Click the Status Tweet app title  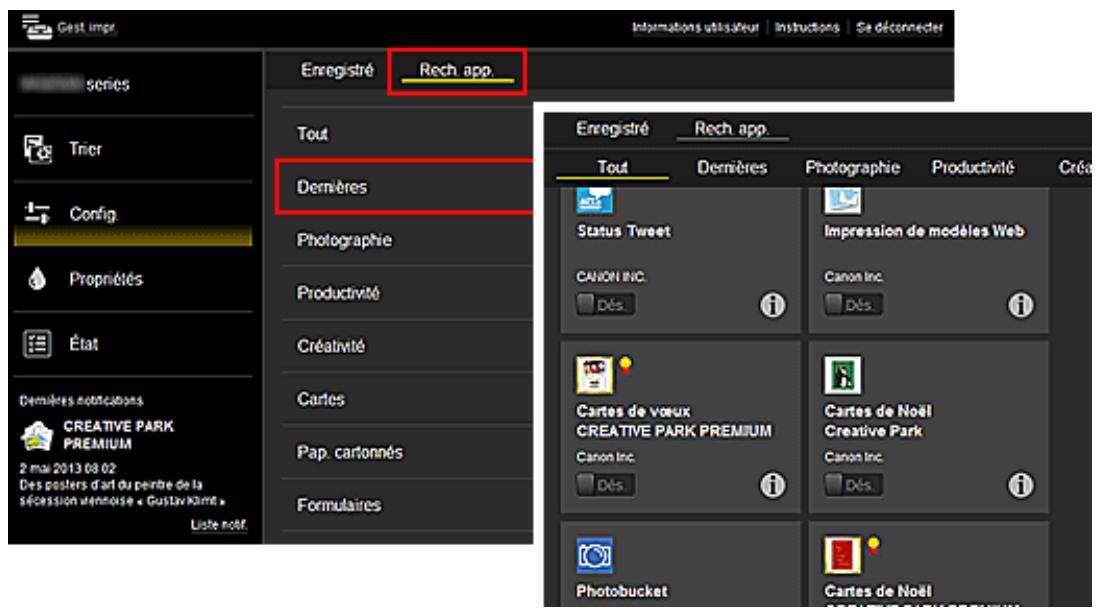point(624,231)
